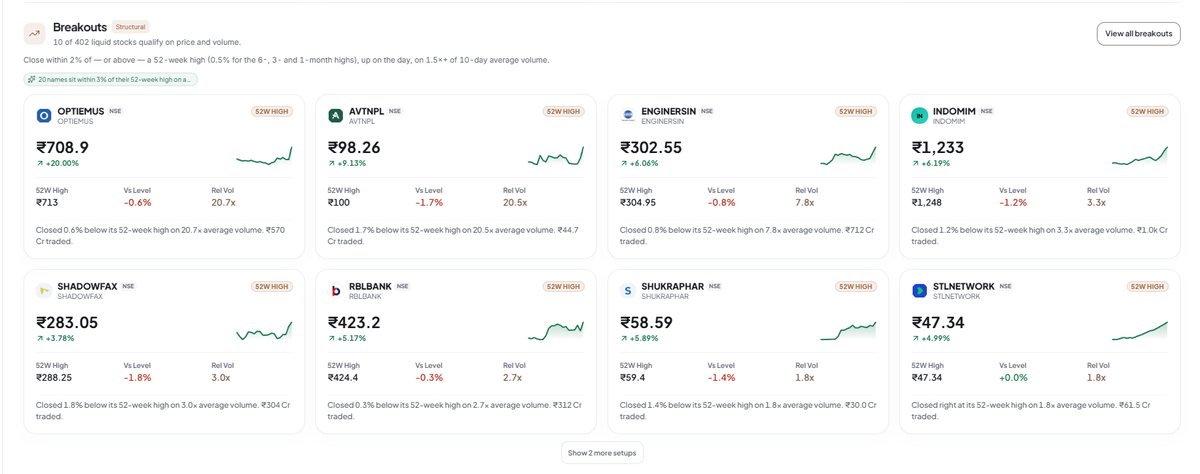Click the 20.7x Rel Vol value
The width and height of the screenshot is (1200, 474).
coord(223,202)
